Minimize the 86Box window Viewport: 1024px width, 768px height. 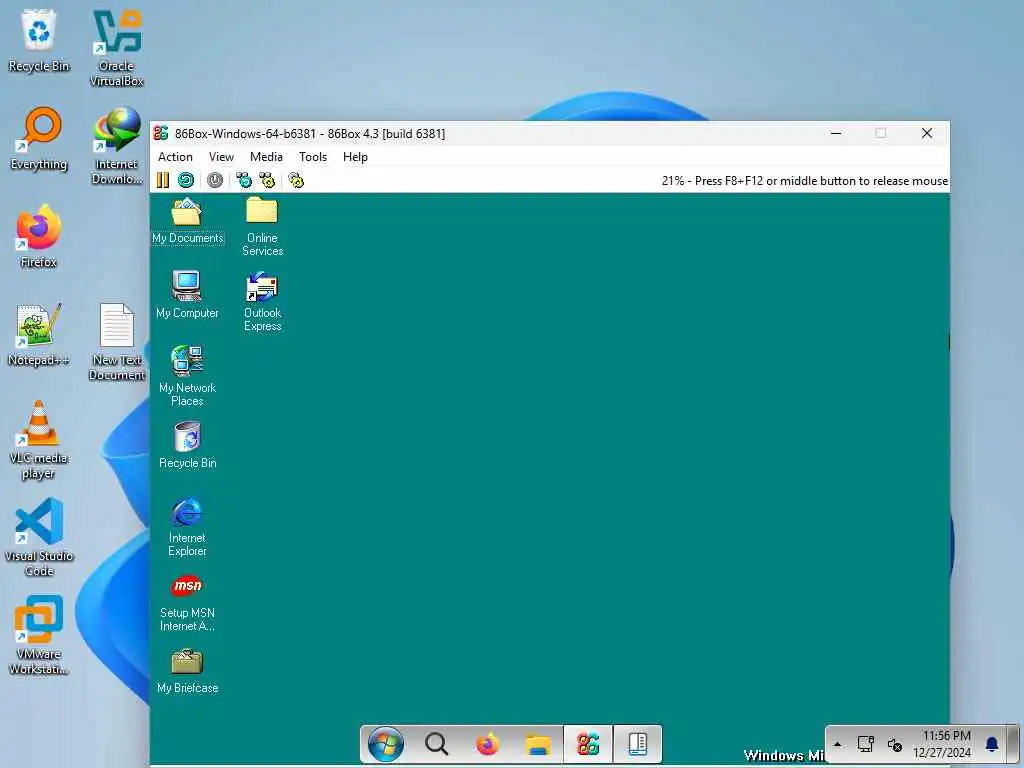pos(836,133)
